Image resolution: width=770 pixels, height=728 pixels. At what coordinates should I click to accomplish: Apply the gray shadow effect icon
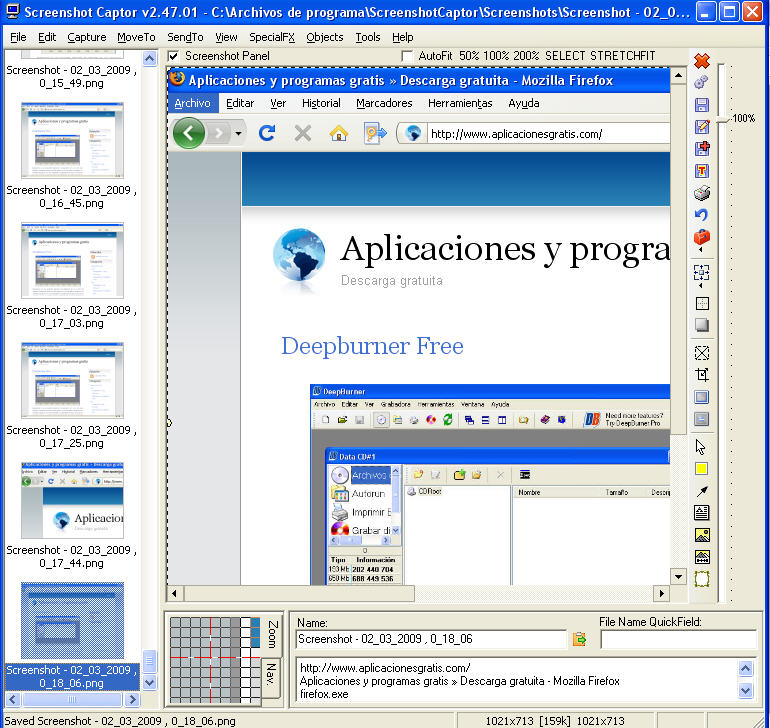pos(702,325)
